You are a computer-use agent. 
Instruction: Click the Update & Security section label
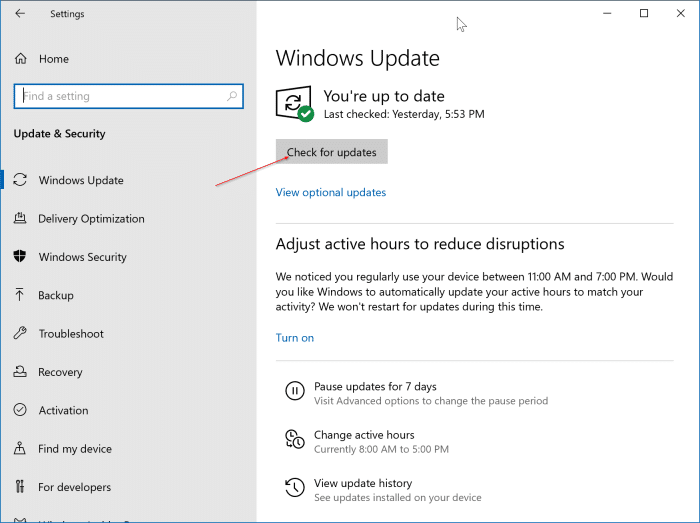click(x=59, y=133)
